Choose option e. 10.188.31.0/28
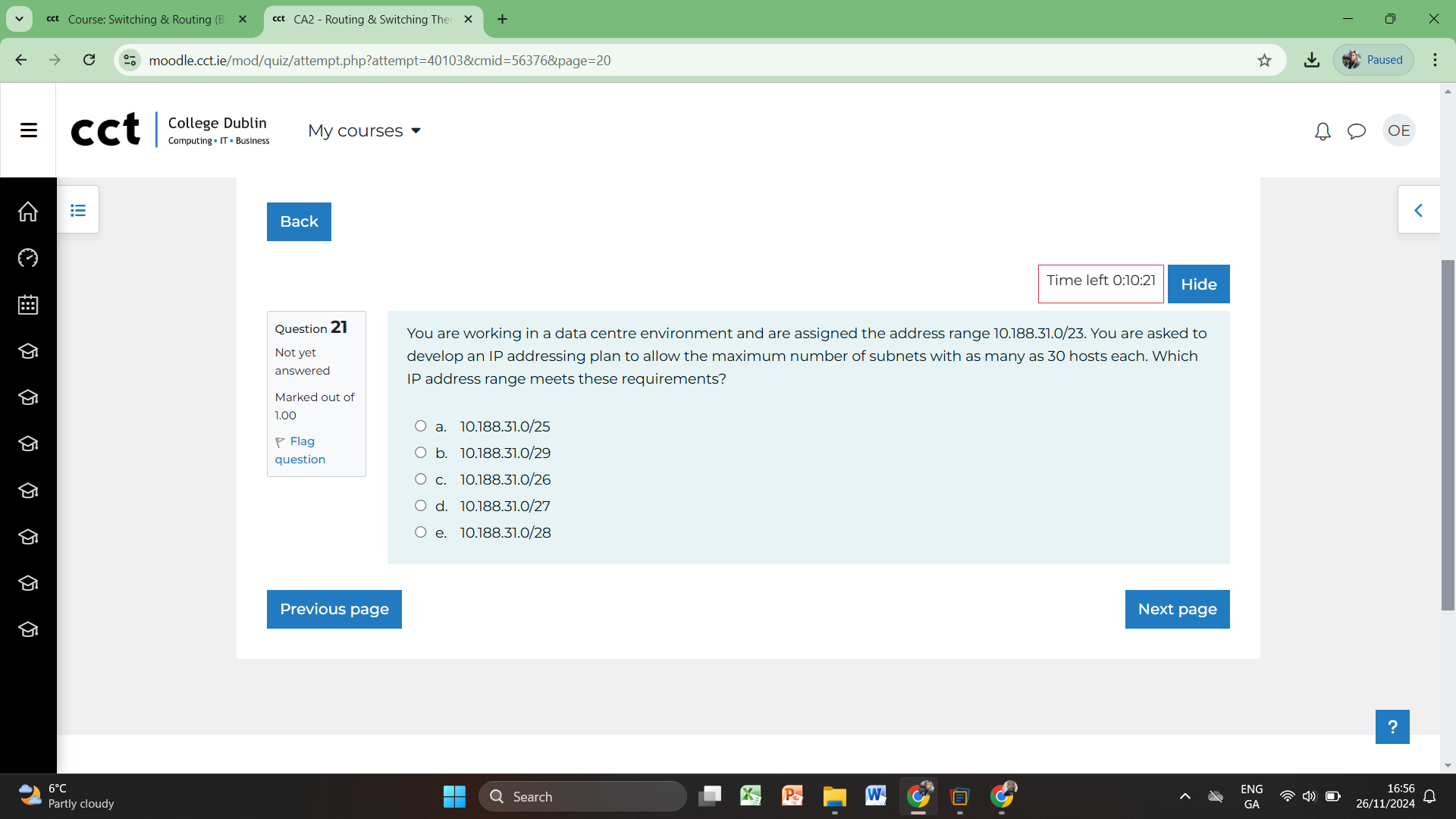Image resolution: width=1456 pixels, height=819 pixels. click(421, 532)
